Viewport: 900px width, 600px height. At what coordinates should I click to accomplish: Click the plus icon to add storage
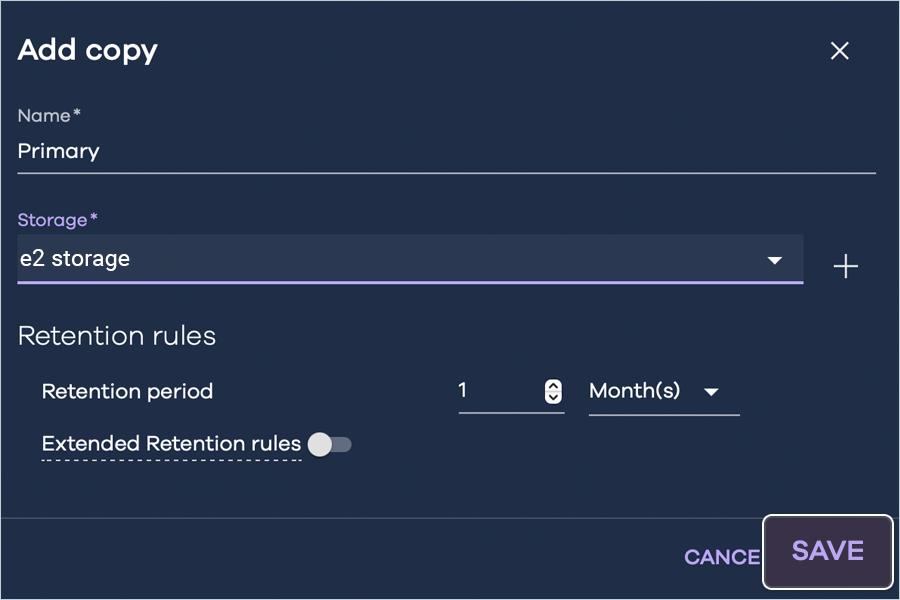point(846,266)
